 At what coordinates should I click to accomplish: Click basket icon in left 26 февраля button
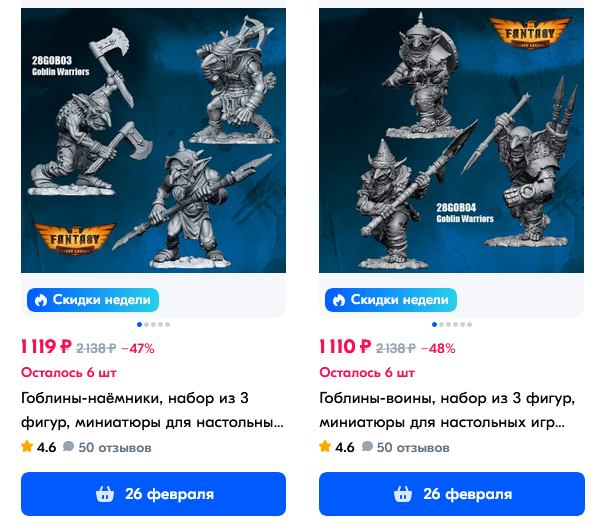(105, 494)
